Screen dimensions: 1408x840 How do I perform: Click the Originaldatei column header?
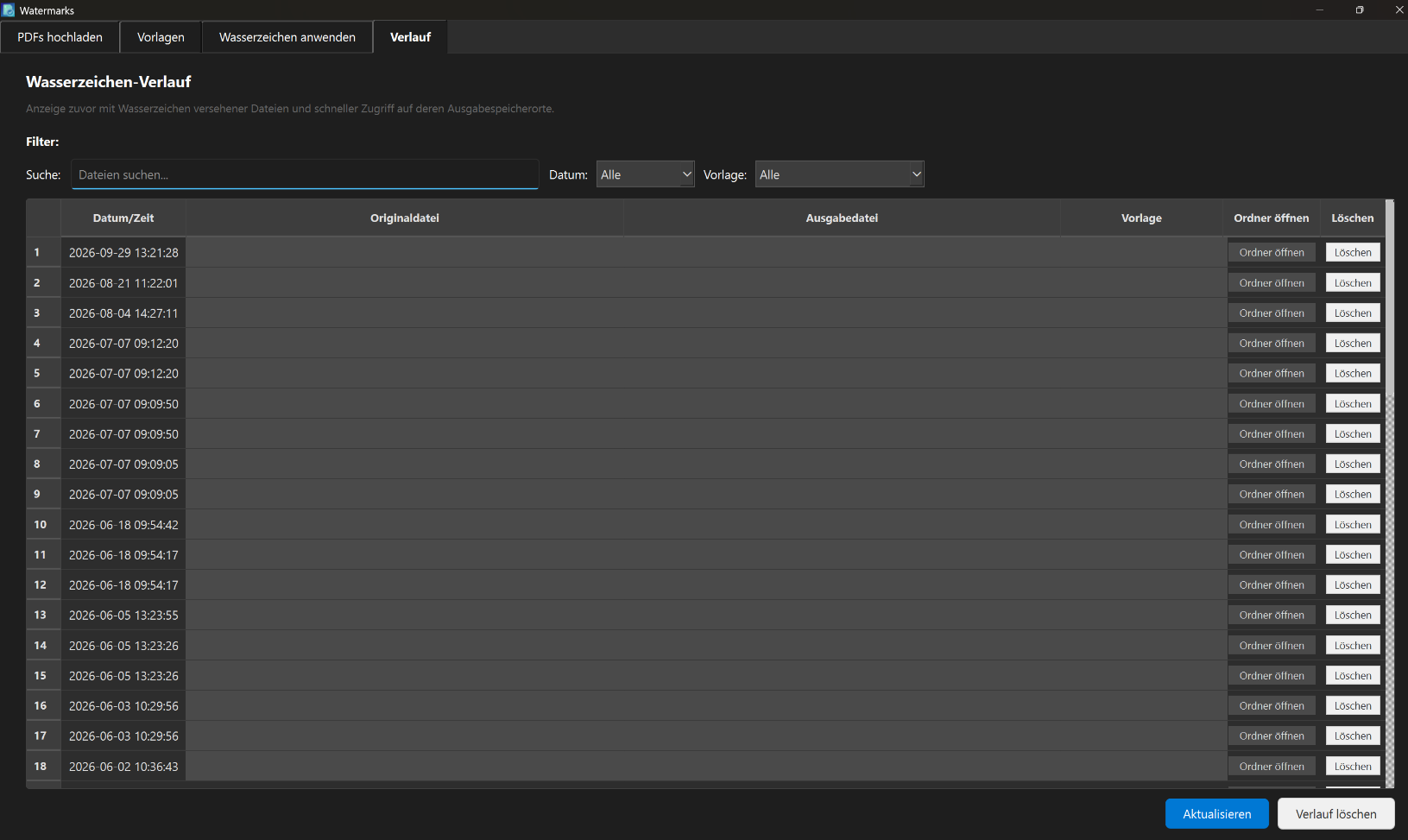(x=405, y=218)
